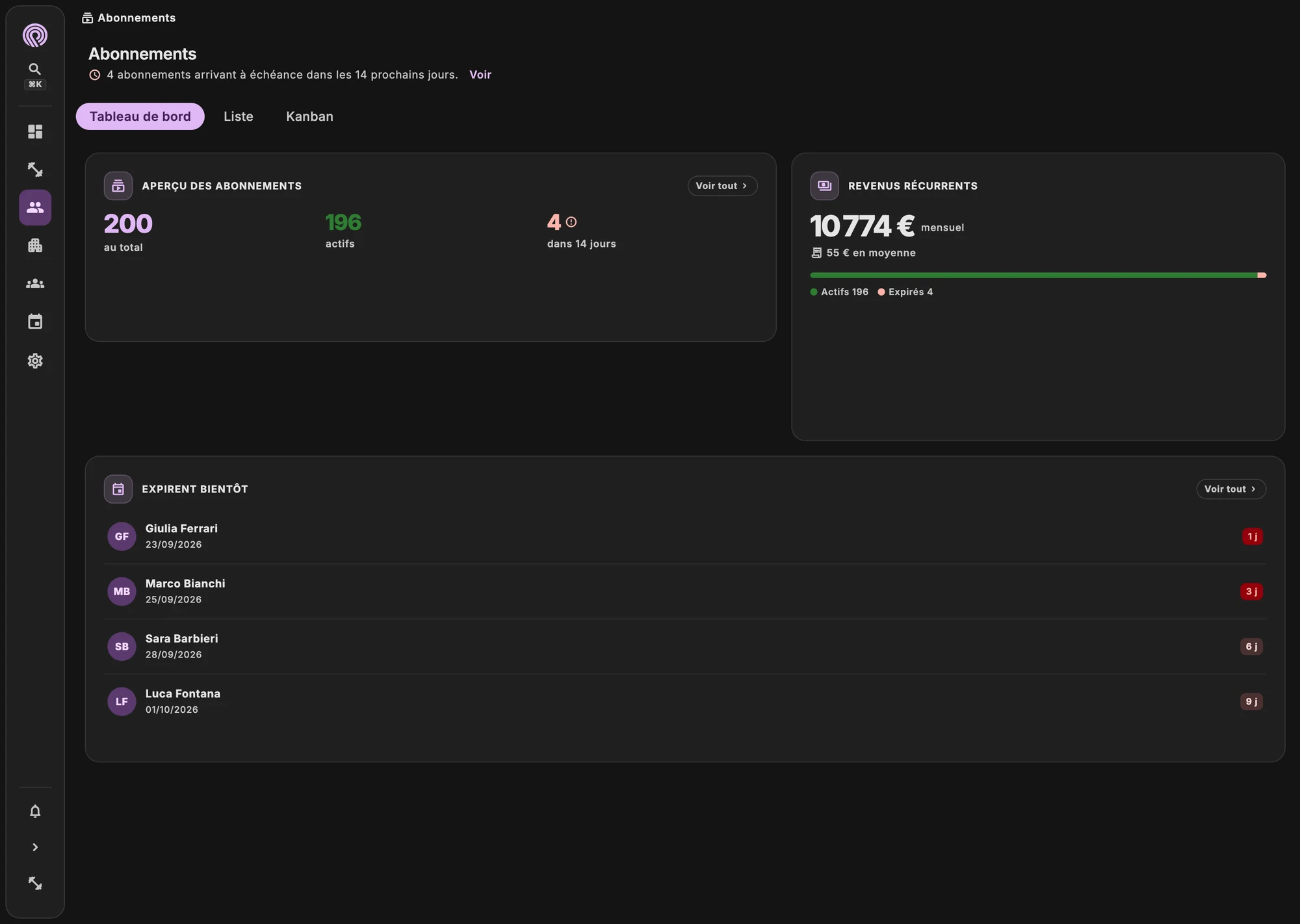The height and width of the screenshot is (924, 1300).
Task: Click the warning icon next to 4
Action: [571, 222]
